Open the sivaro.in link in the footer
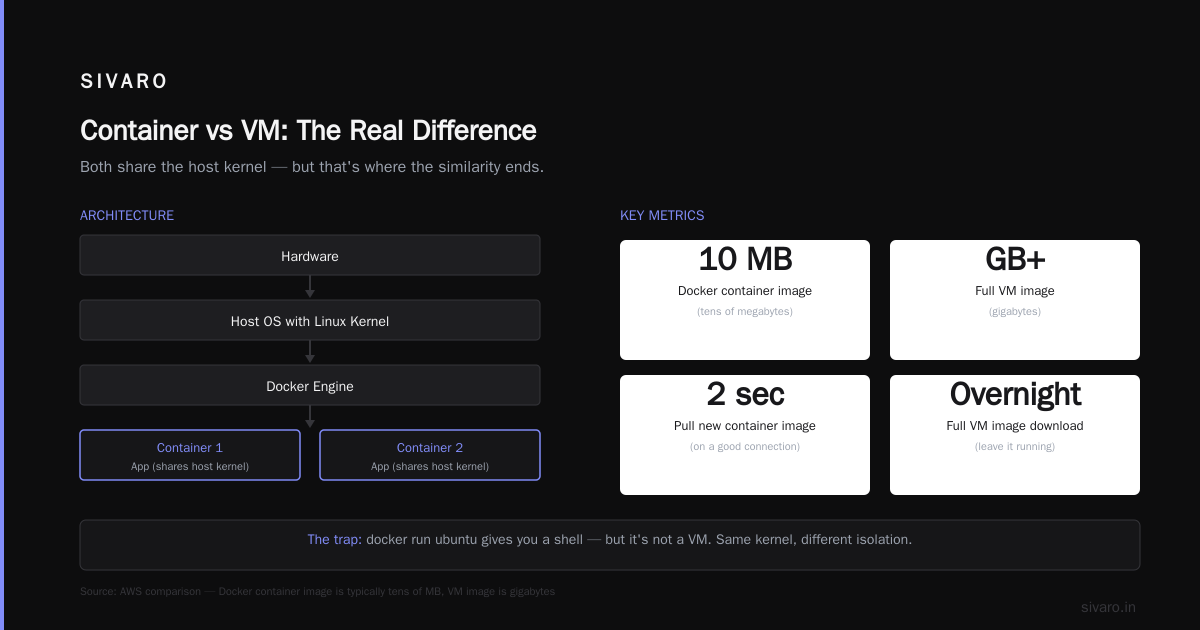The image size is (1200, 630). [1108, 607]
